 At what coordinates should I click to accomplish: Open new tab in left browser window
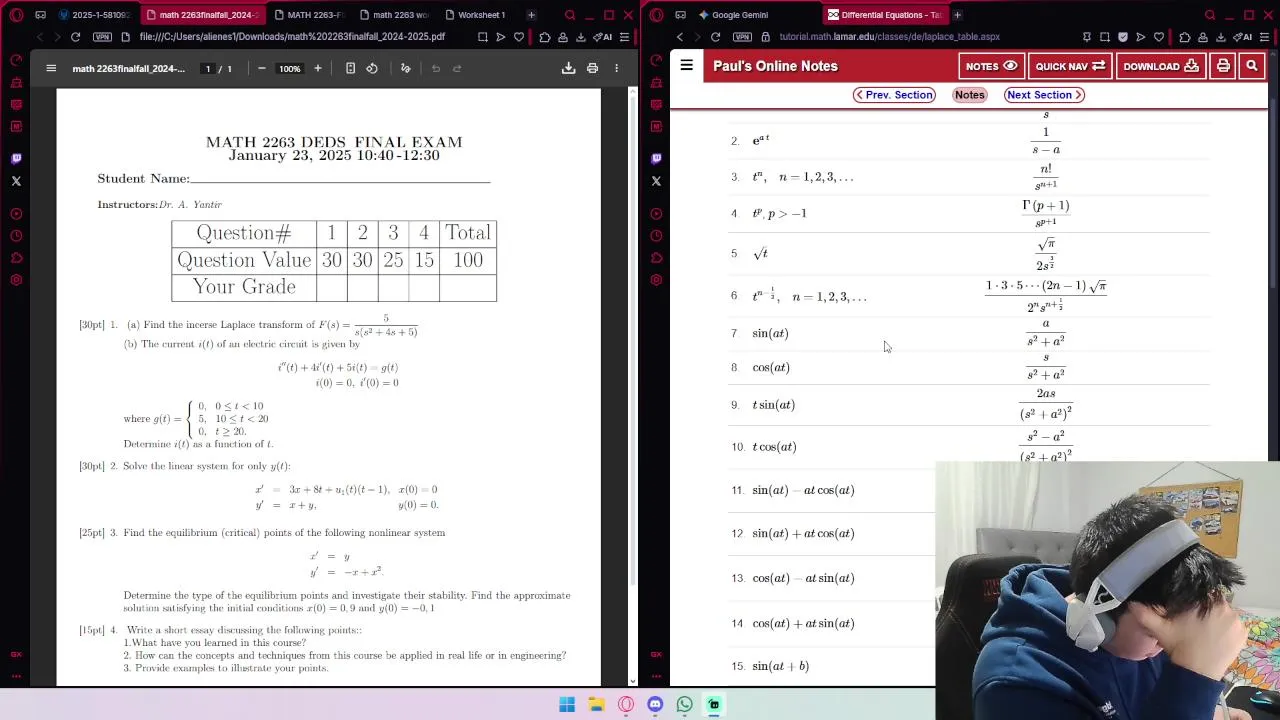531,15
